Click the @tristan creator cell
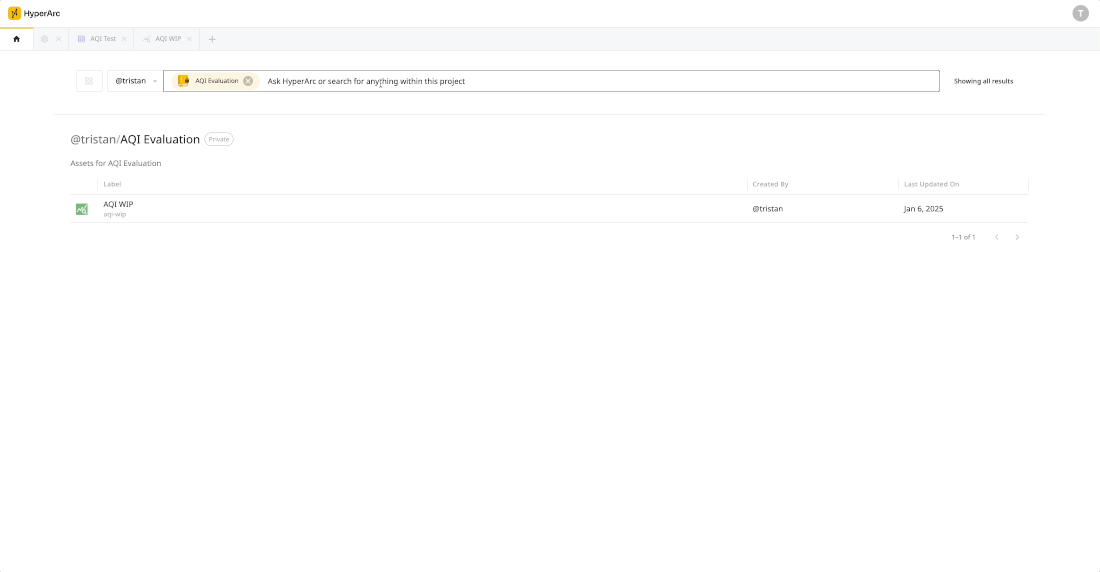1100x572 pixels. pos(767,208)
